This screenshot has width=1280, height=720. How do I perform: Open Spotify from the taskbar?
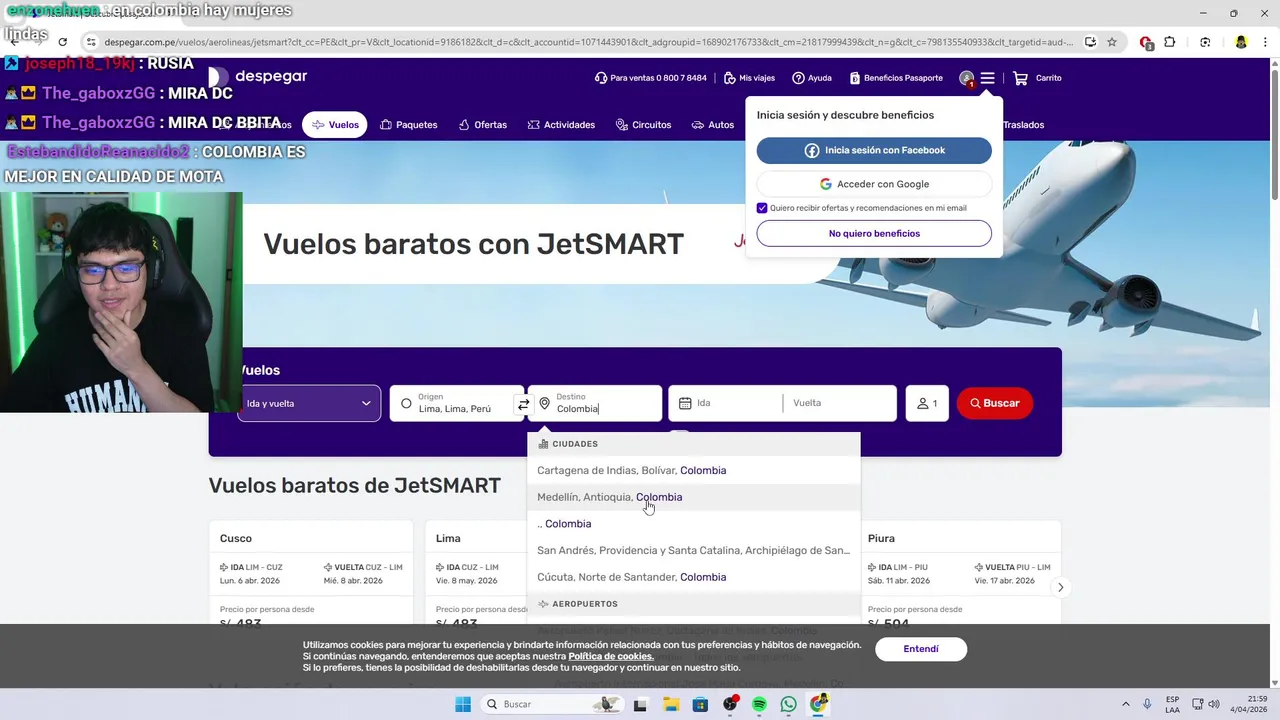coord(759,704)
